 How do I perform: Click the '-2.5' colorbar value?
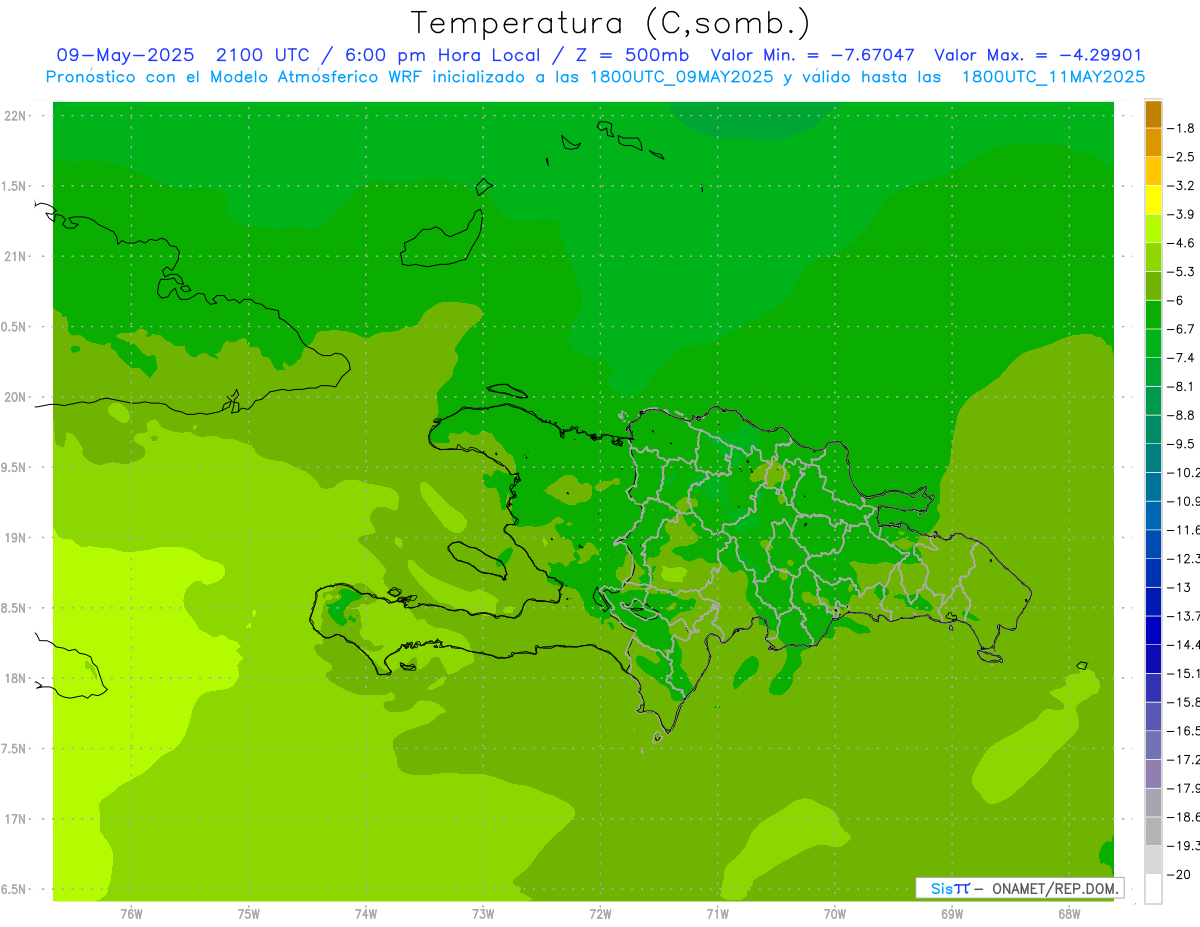(x=1182, y=157)
